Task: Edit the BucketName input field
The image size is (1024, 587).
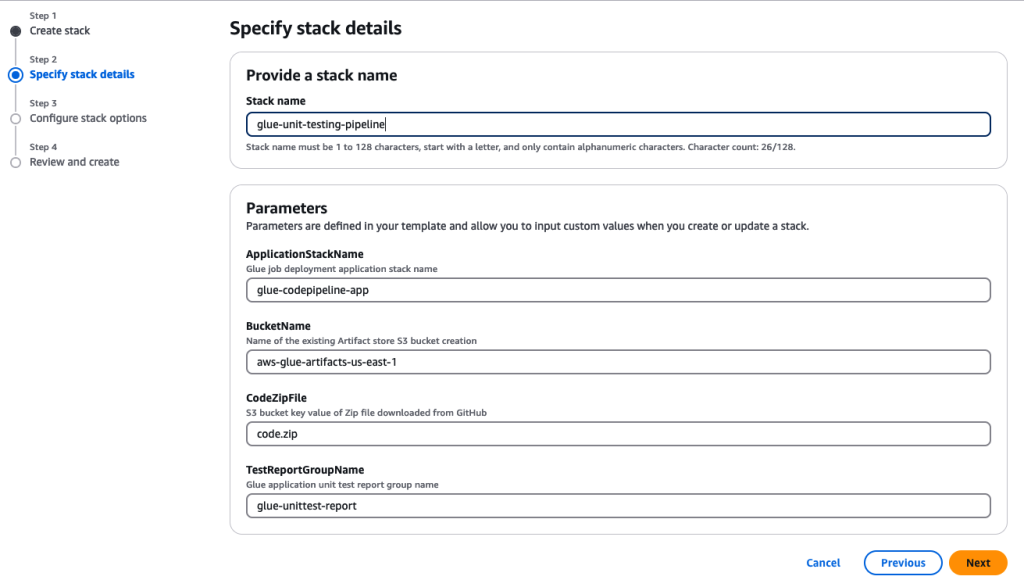Action: pyautogui.click(x=618, y=362)
